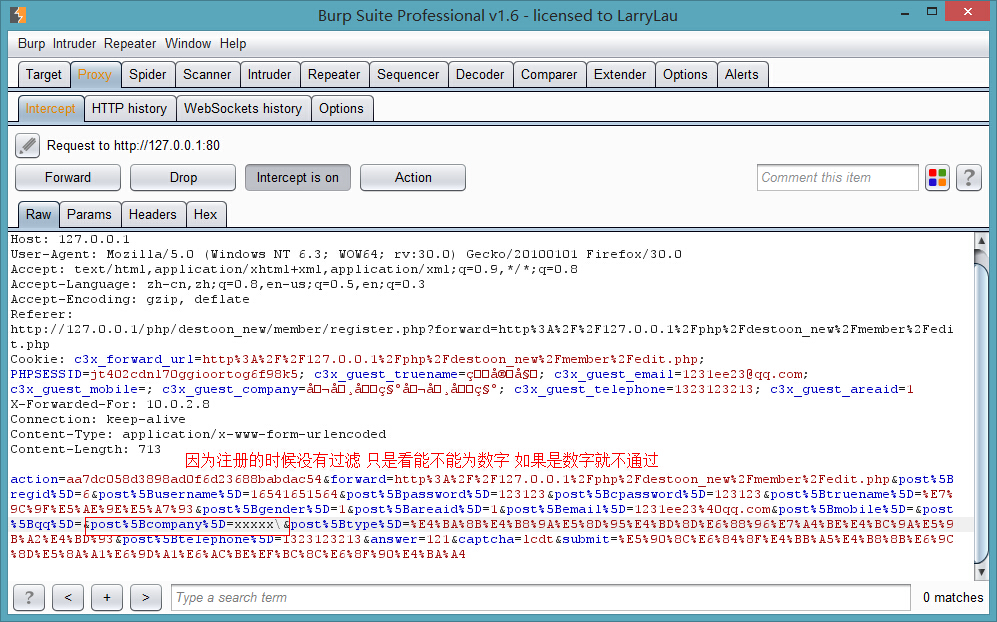997x622 pixels.
Task: Open the Intruder menu in menu bar
Action: (x=74, y=43)
